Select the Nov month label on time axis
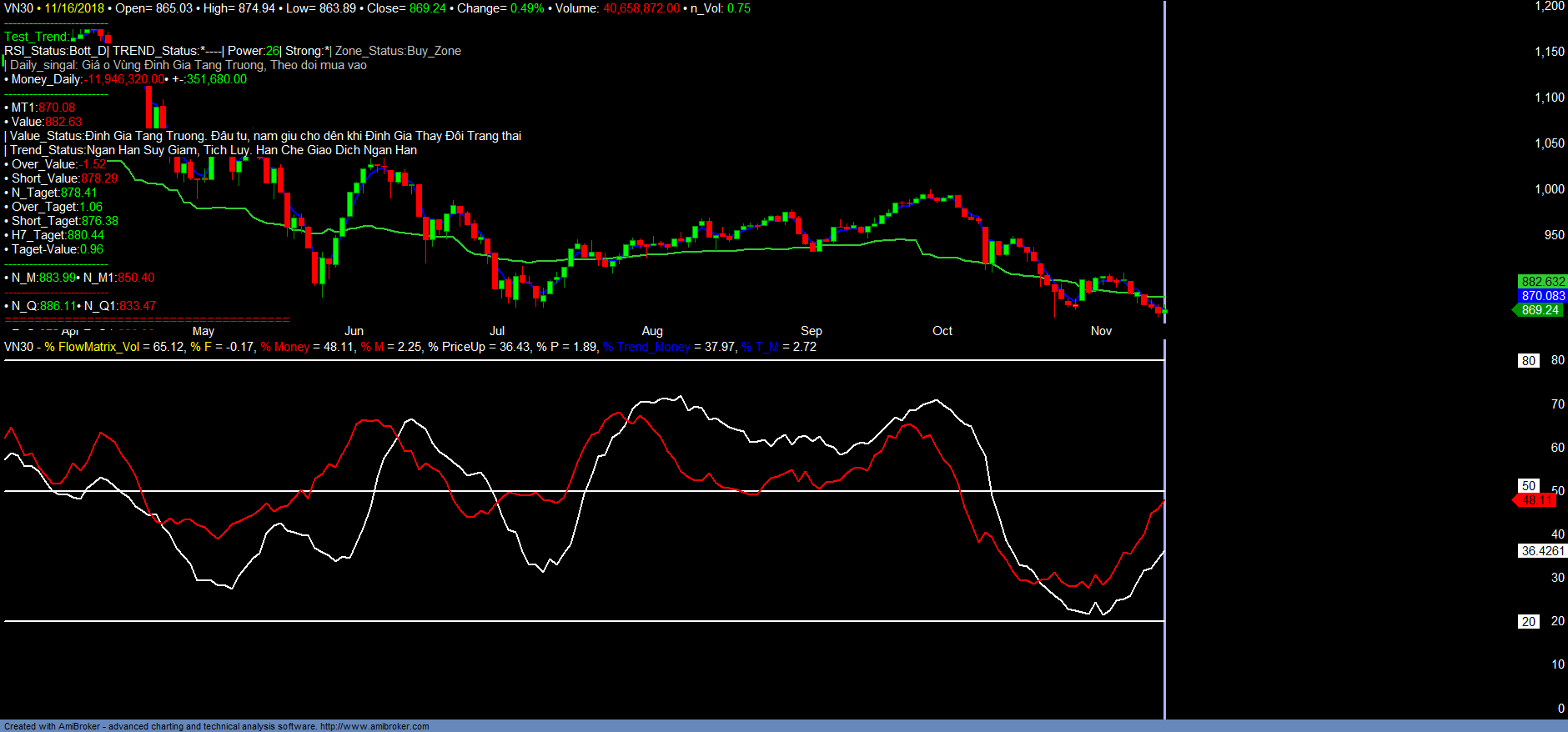 (x=1101, y=331)
